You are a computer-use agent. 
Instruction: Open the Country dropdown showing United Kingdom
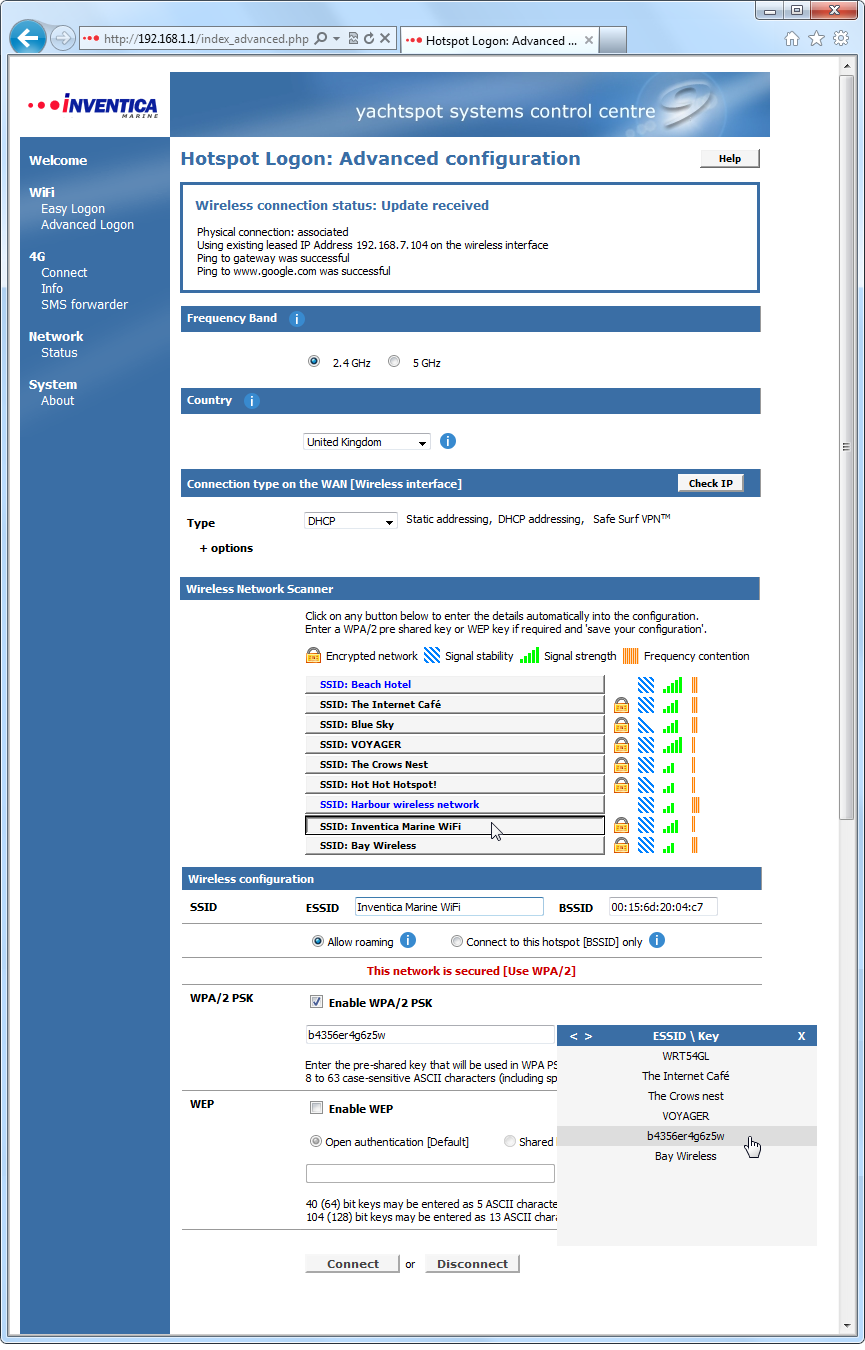coord(367,442)
